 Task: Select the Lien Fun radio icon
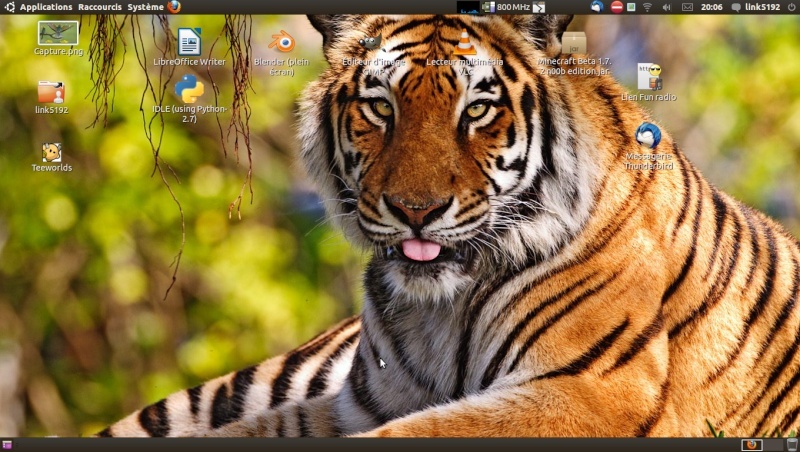tap(648, 82)
